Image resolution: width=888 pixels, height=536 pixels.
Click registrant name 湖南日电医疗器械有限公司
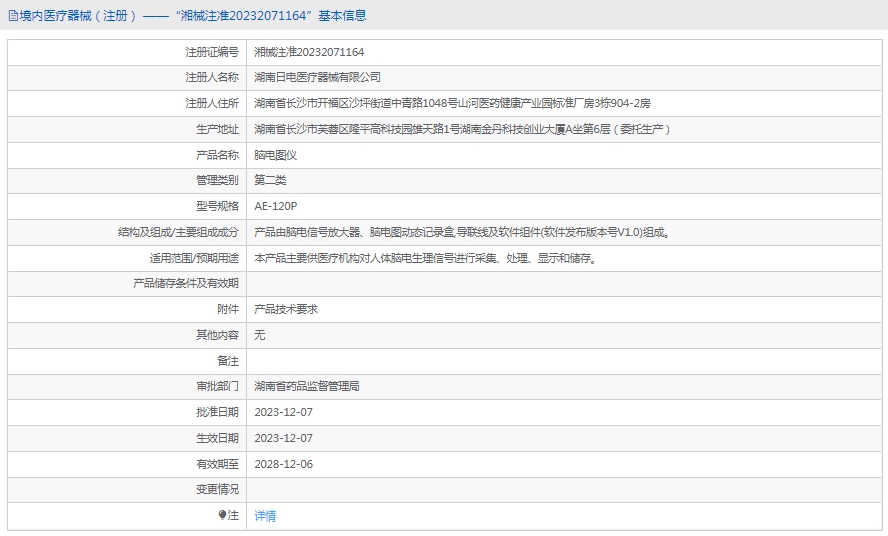click(317, 77)
